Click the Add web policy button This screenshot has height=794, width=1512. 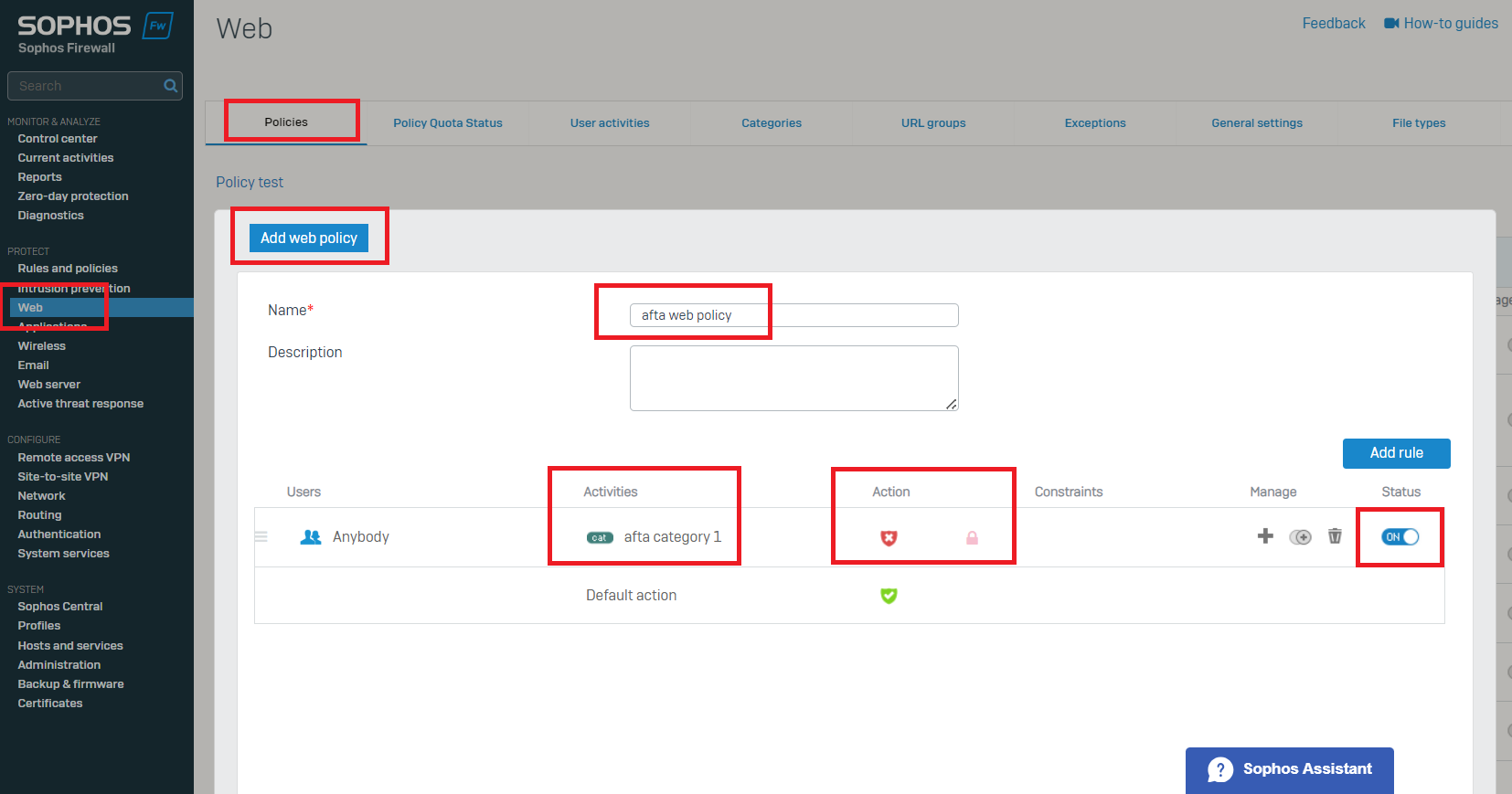point(309,238)
